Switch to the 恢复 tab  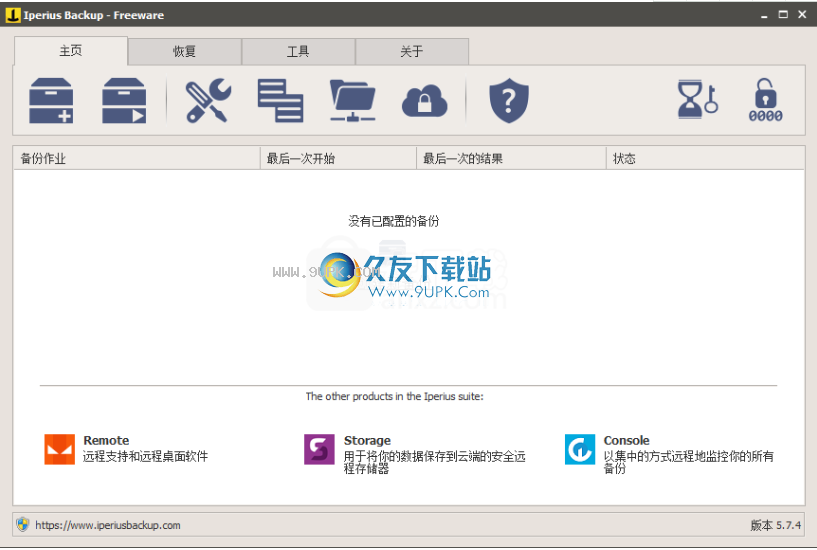click(x=184, y=52)
